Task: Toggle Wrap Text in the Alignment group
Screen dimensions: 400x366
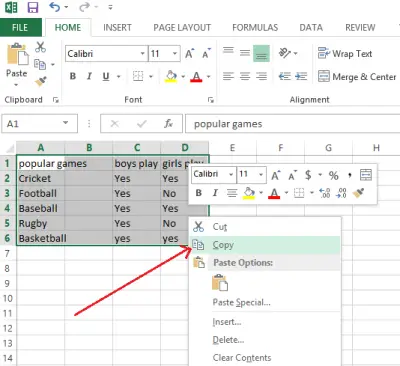Action: [x=345, y=53]
